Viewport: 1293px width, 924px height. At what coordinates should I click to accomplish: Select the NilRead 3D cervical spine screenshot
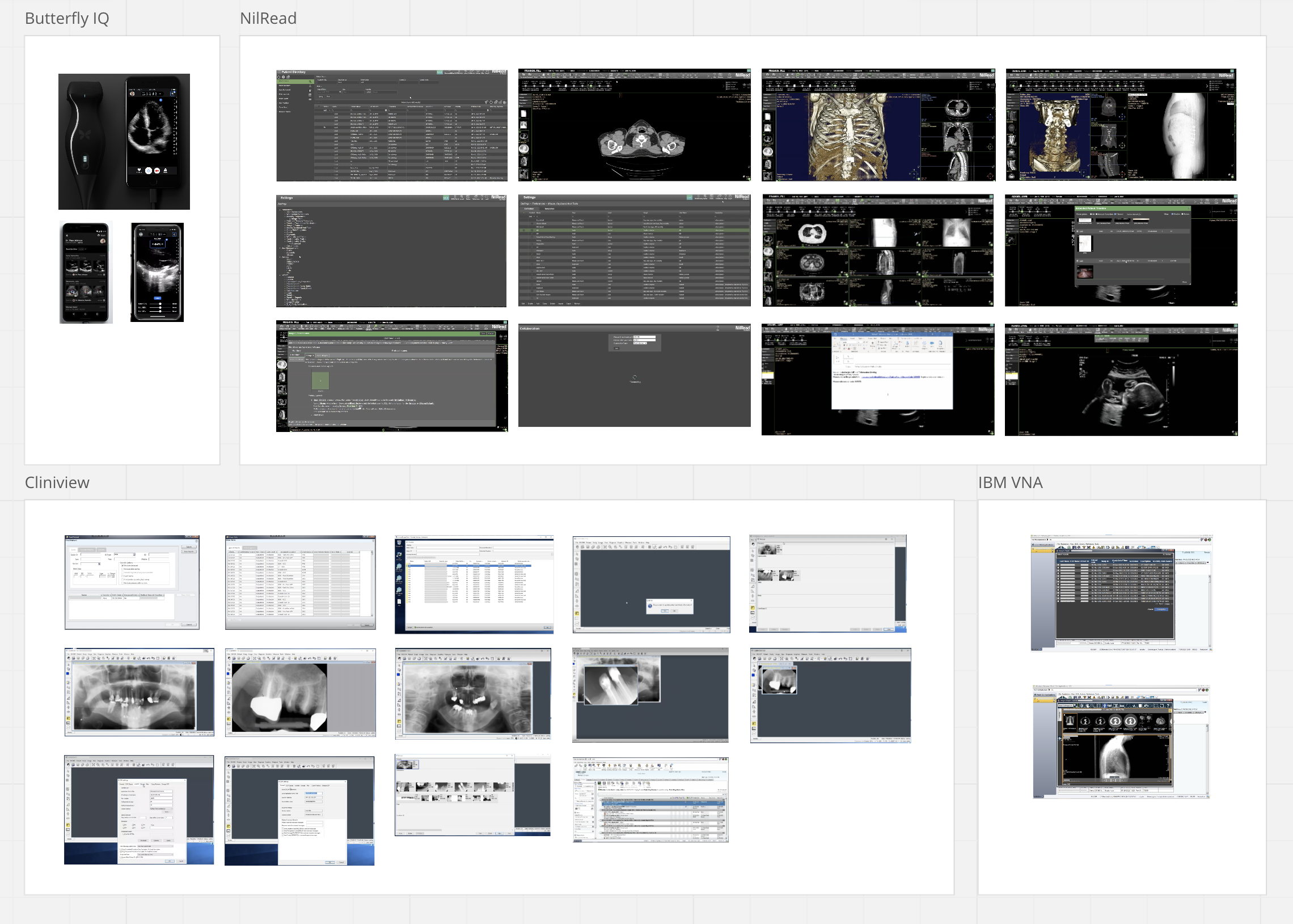[1121, 125]
